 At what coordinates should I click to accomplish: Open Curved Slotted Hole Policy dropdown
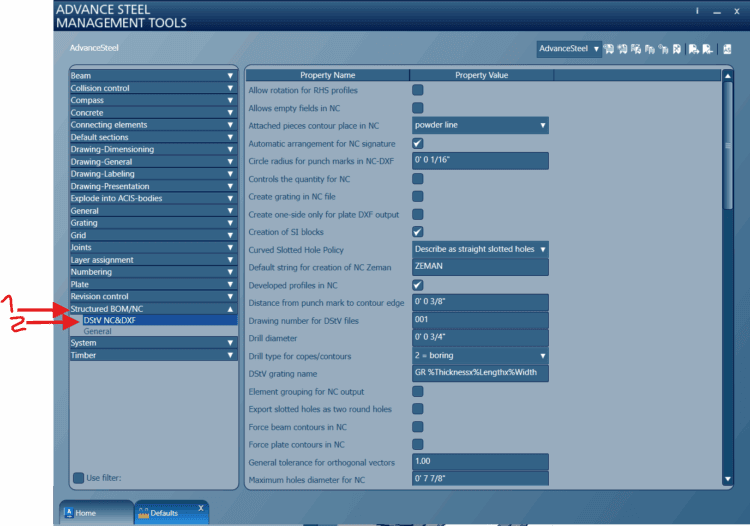480,249
